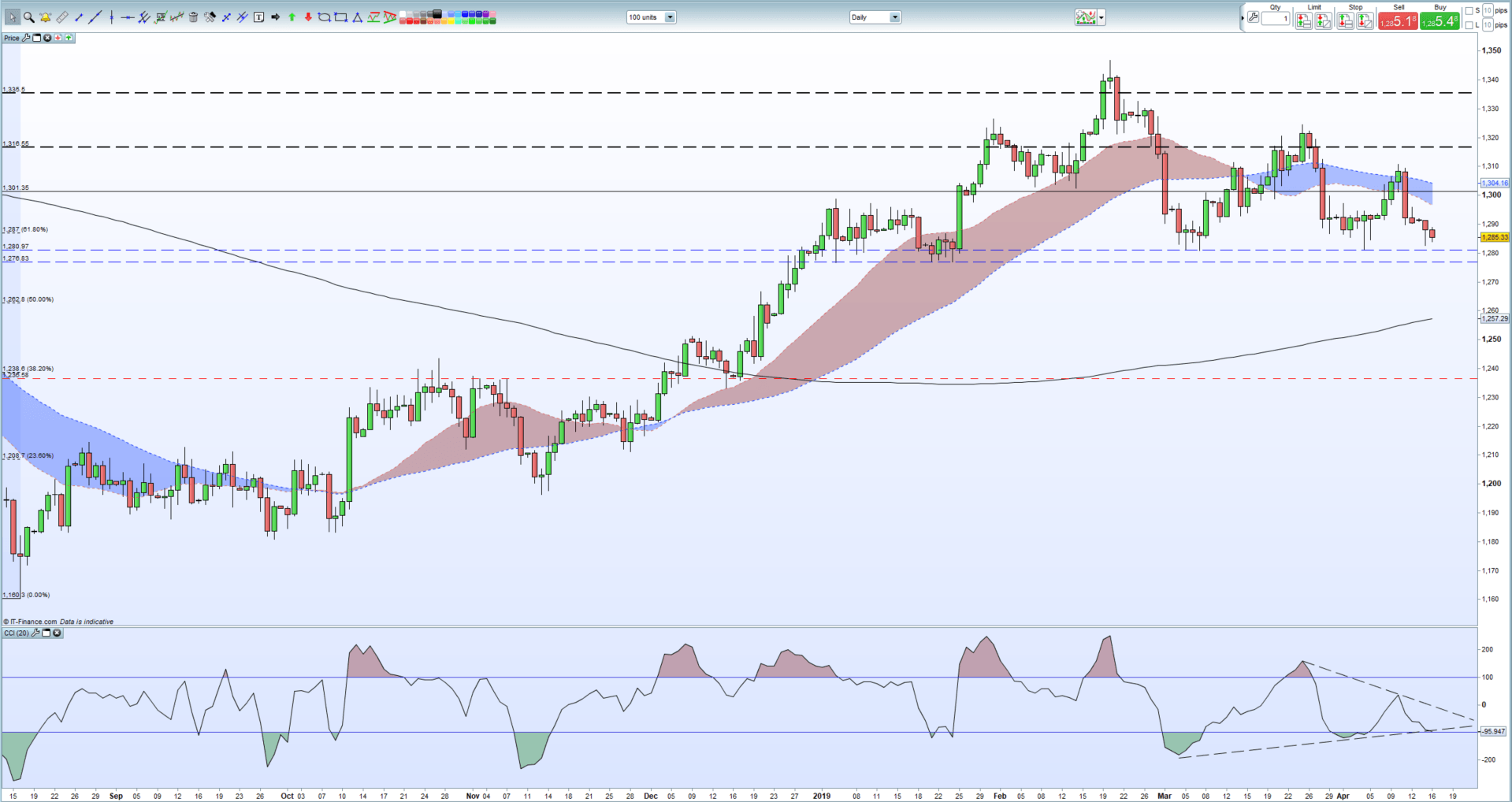The image size is (1512, 802).
Task: Tick the S pips checkbox
Action: (1469, 11)
